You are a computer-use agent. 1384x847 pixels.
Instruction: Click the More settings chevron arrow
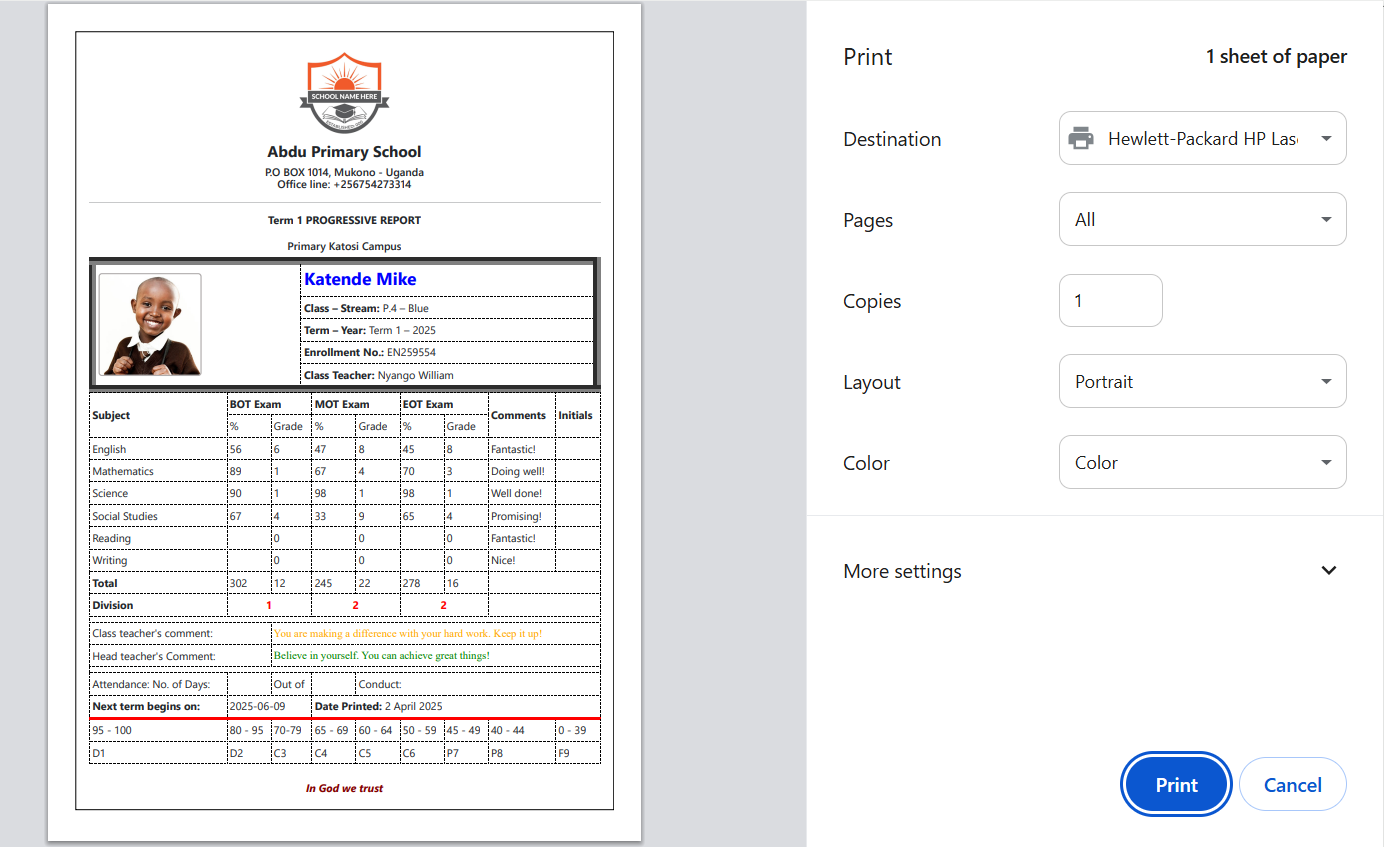click(x=1328, y=571)
